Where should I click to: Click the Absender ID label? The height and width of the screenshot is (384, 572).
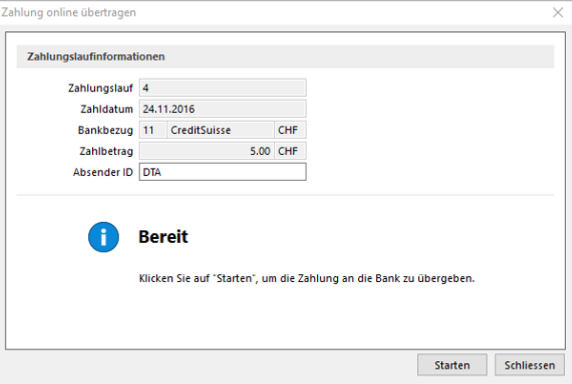(x=103, y=172)
